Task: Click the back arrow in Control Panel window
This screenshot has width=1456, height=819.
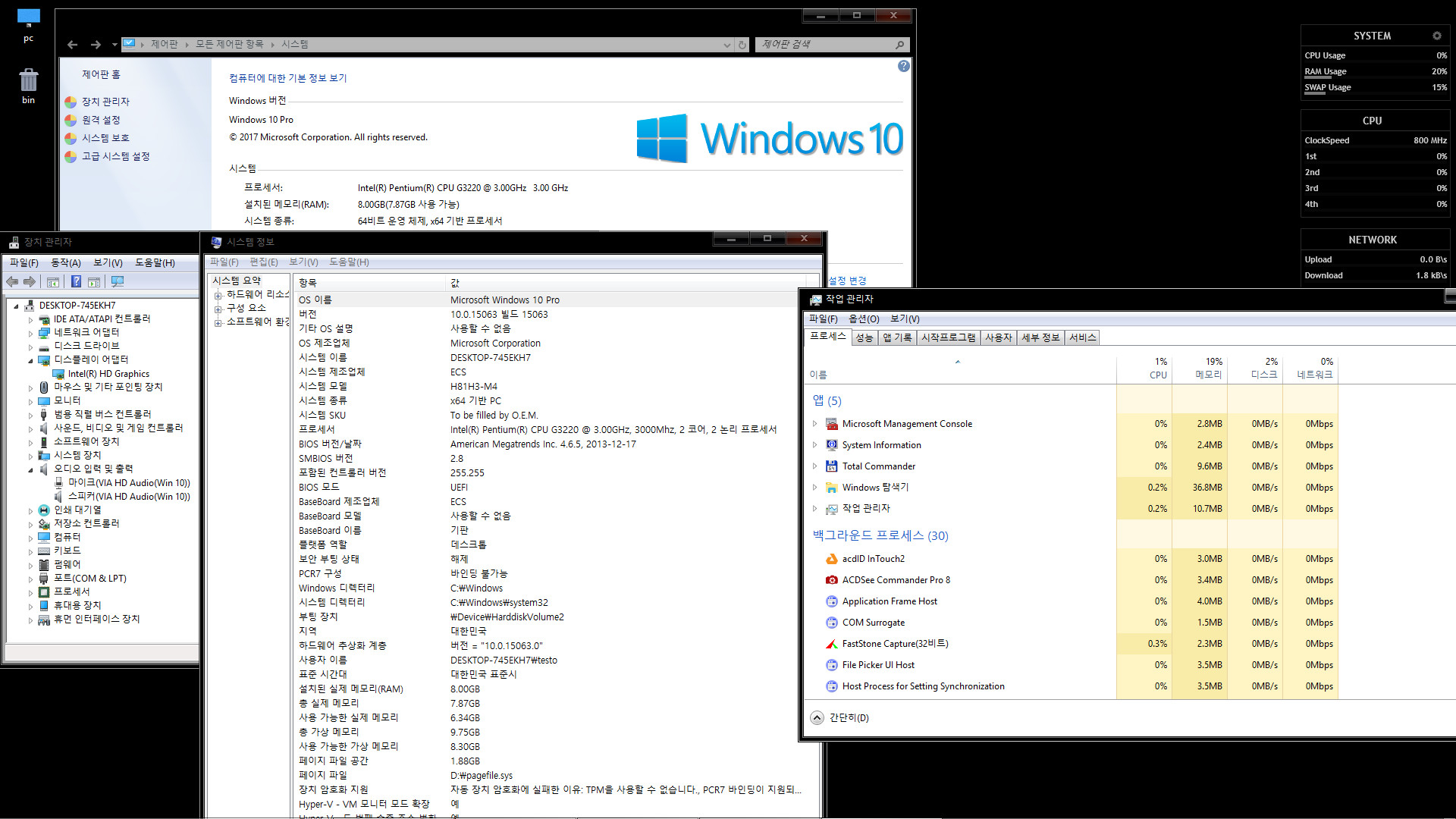Action: point(72,45)
